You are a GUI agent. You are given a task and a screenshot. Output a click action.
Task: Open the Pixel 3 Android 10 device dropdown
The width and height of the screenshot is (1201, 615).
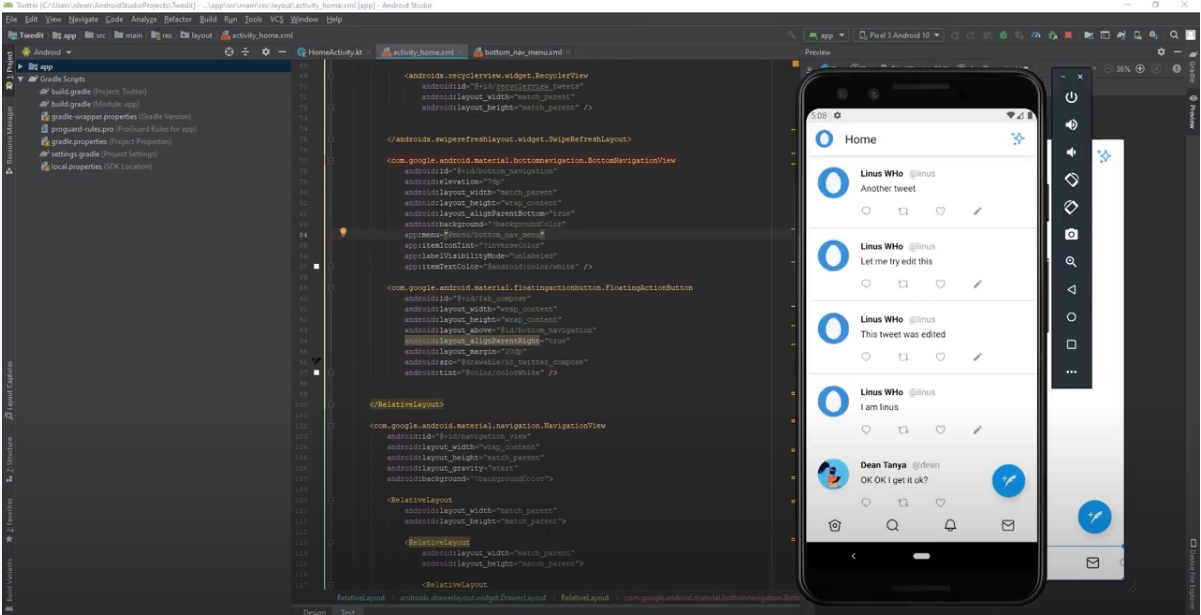click(898, 35)
